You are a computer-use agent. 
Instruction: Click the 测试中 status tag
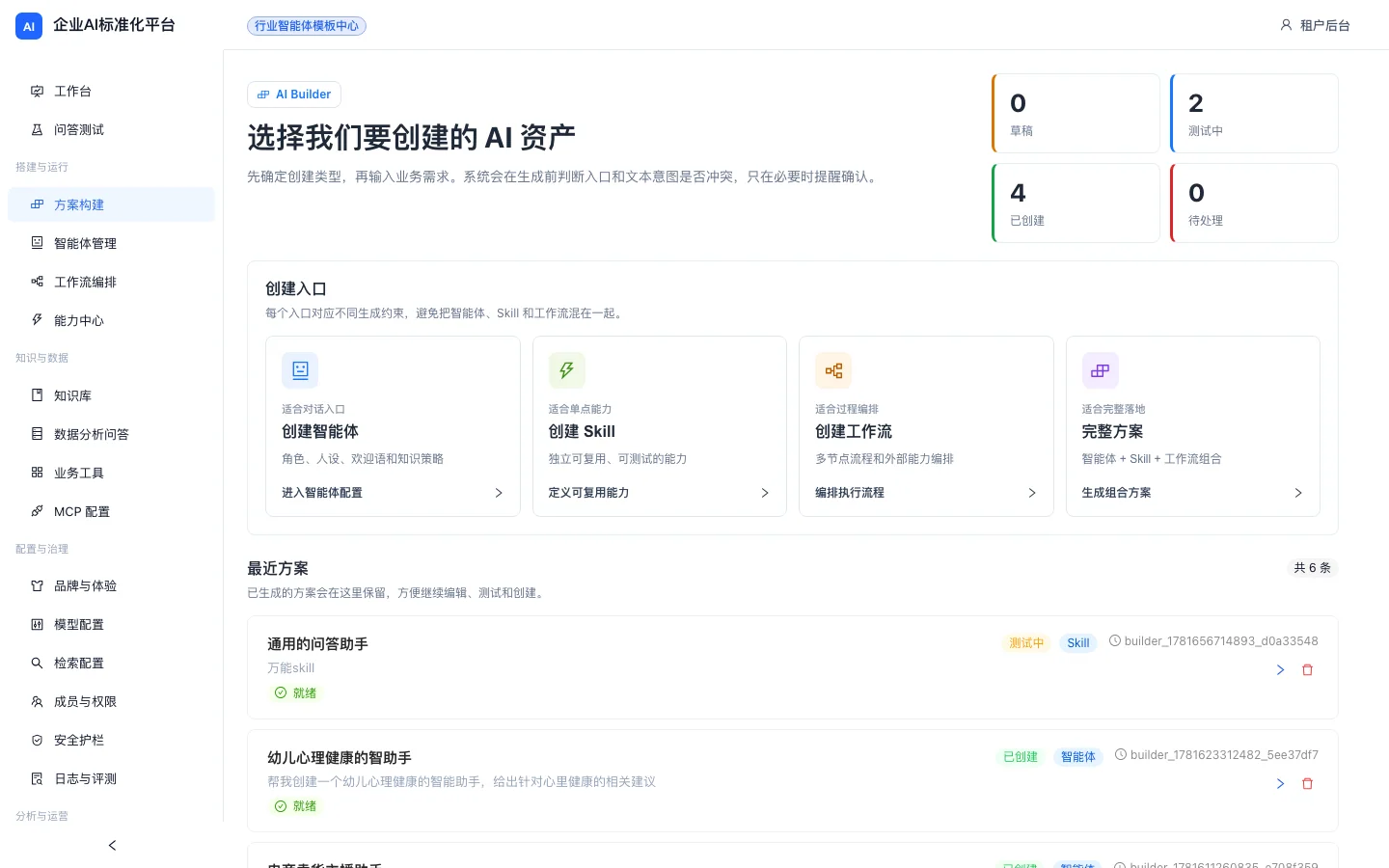click(x=1026, y=643)
